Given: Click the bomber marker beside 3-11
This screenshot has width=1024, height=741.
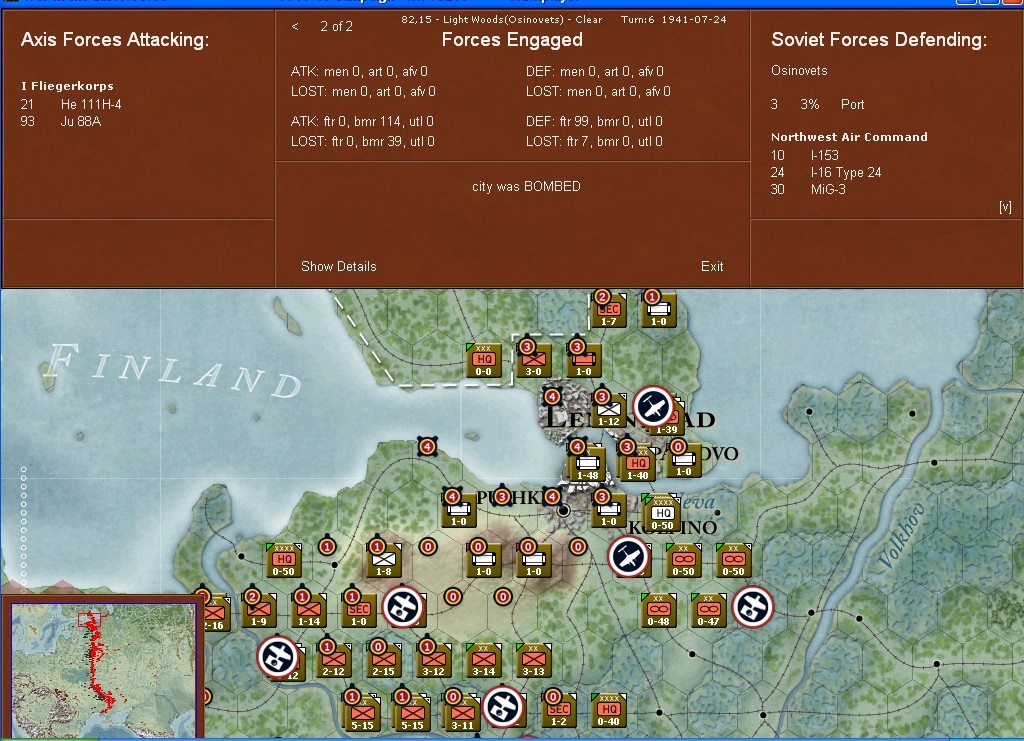Looking at the screenshot, I should click(504, 706).
